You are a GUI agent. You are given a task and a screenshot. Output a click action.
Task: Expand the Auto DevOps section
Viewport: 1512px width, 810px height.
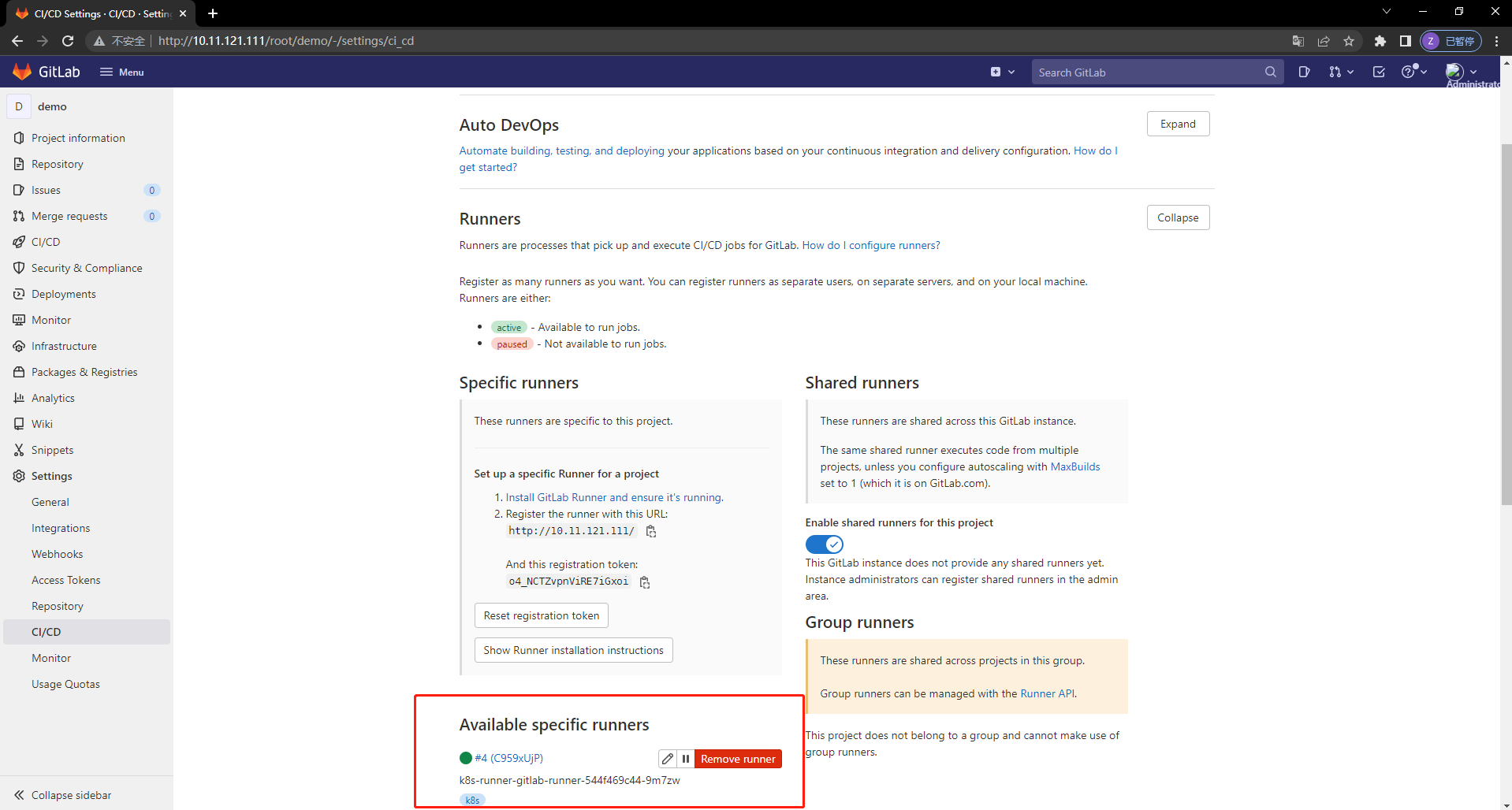coord(1178,124)
